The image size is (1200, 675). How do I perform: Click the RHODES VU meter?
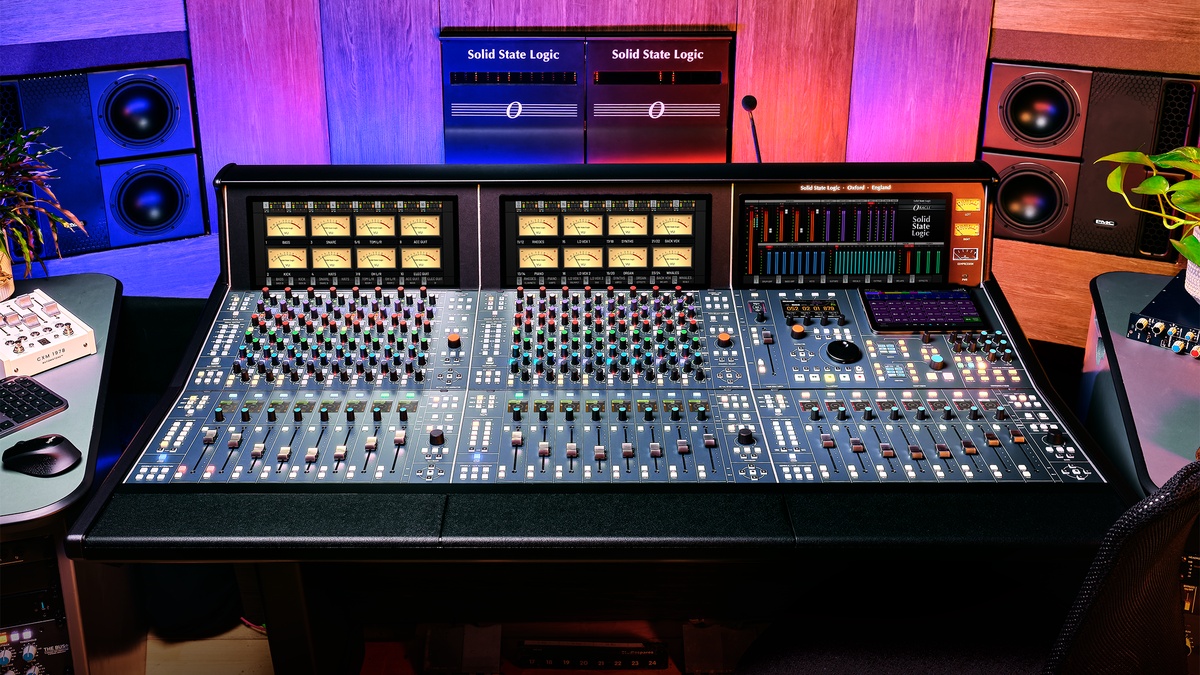pyautogui.click(x=538, y=226)
